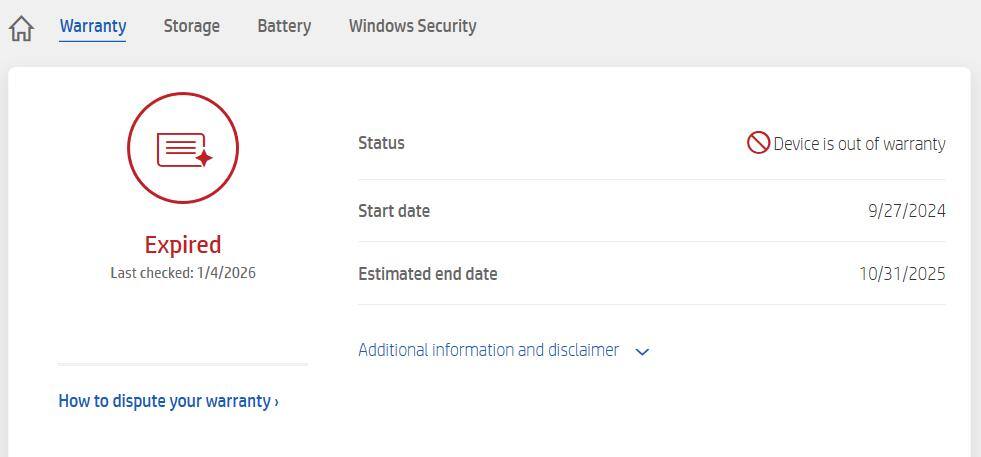Open the Warranty tab
The image size is (981, 457).
coord(93,26)
